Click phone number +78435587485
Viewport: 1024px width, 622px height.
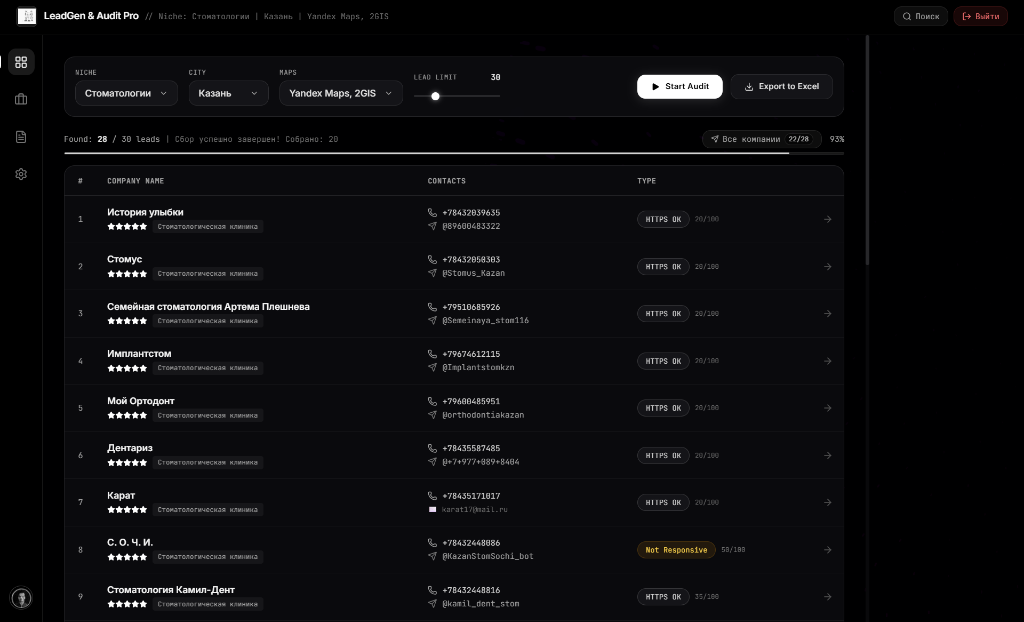tap(471, 449)
